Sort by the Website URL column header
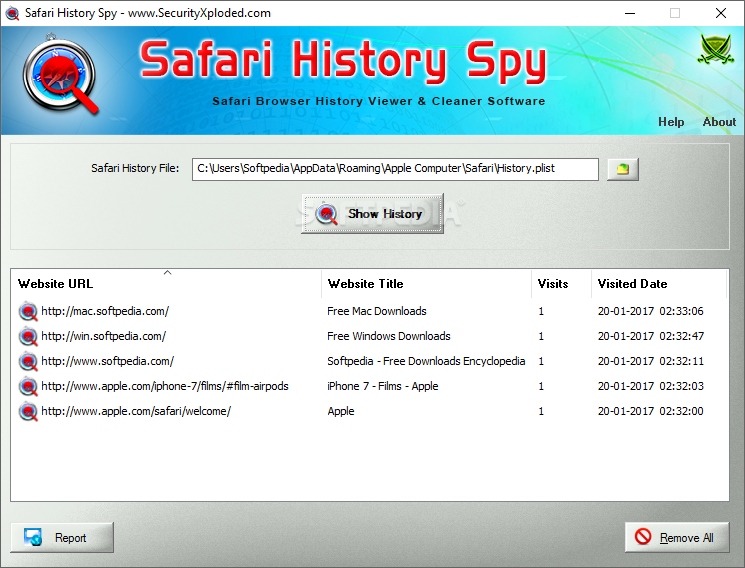This screenshot has width=745, height=568. click(166, 284)
